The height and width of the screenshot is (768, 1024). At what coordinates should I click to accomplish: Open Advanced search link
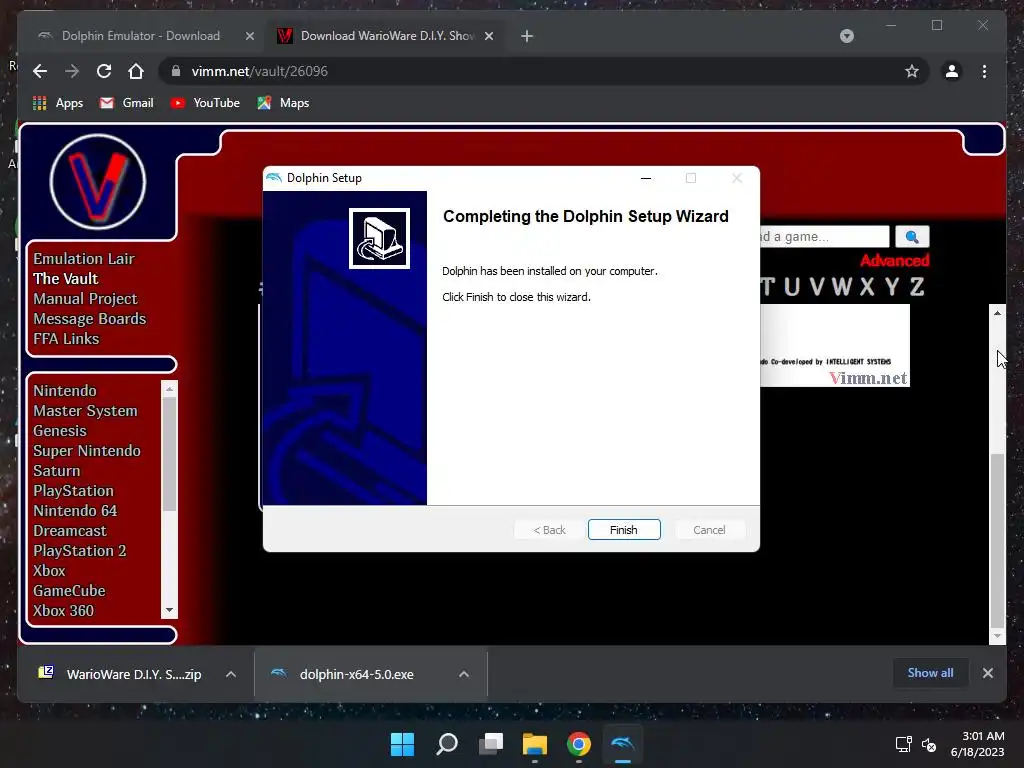[894, 261]
